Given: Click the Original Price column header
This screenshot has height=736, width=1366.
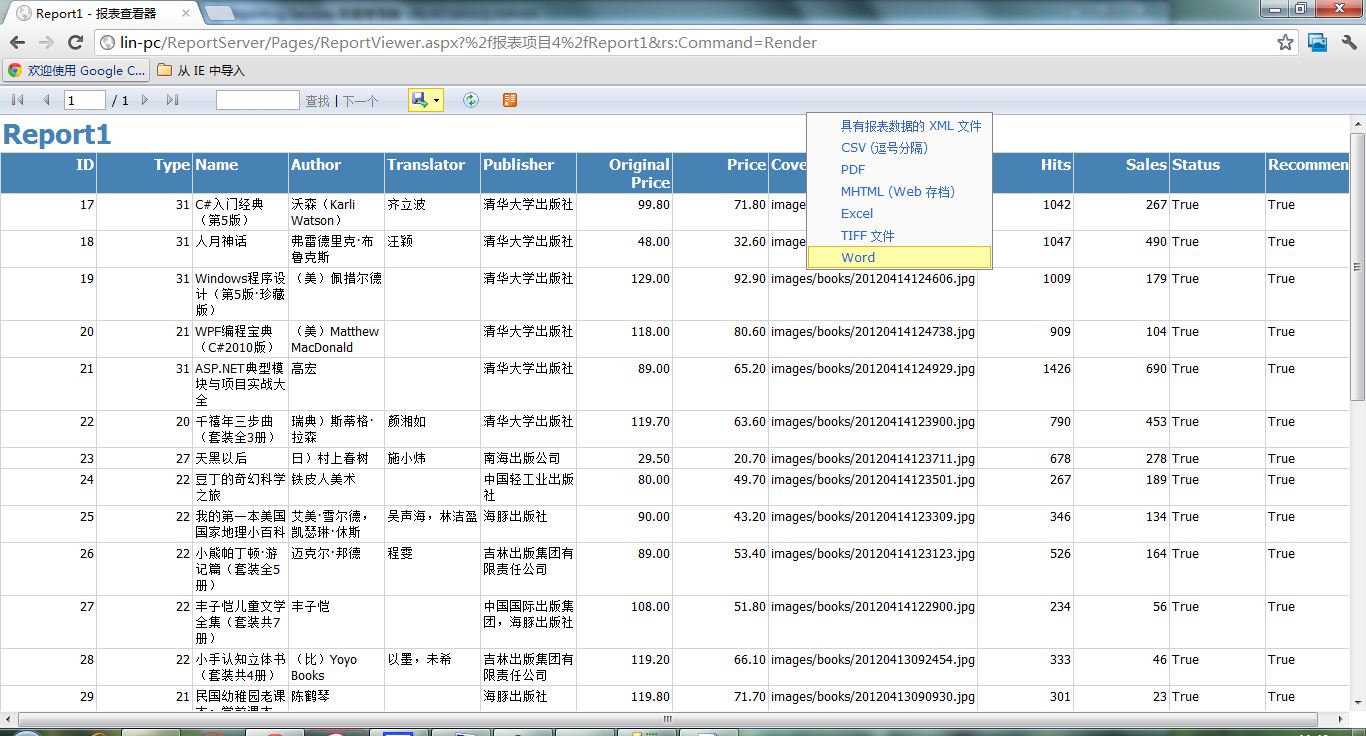Looking at the screenshot, I should pyautogui.click(x=625, y=173).
